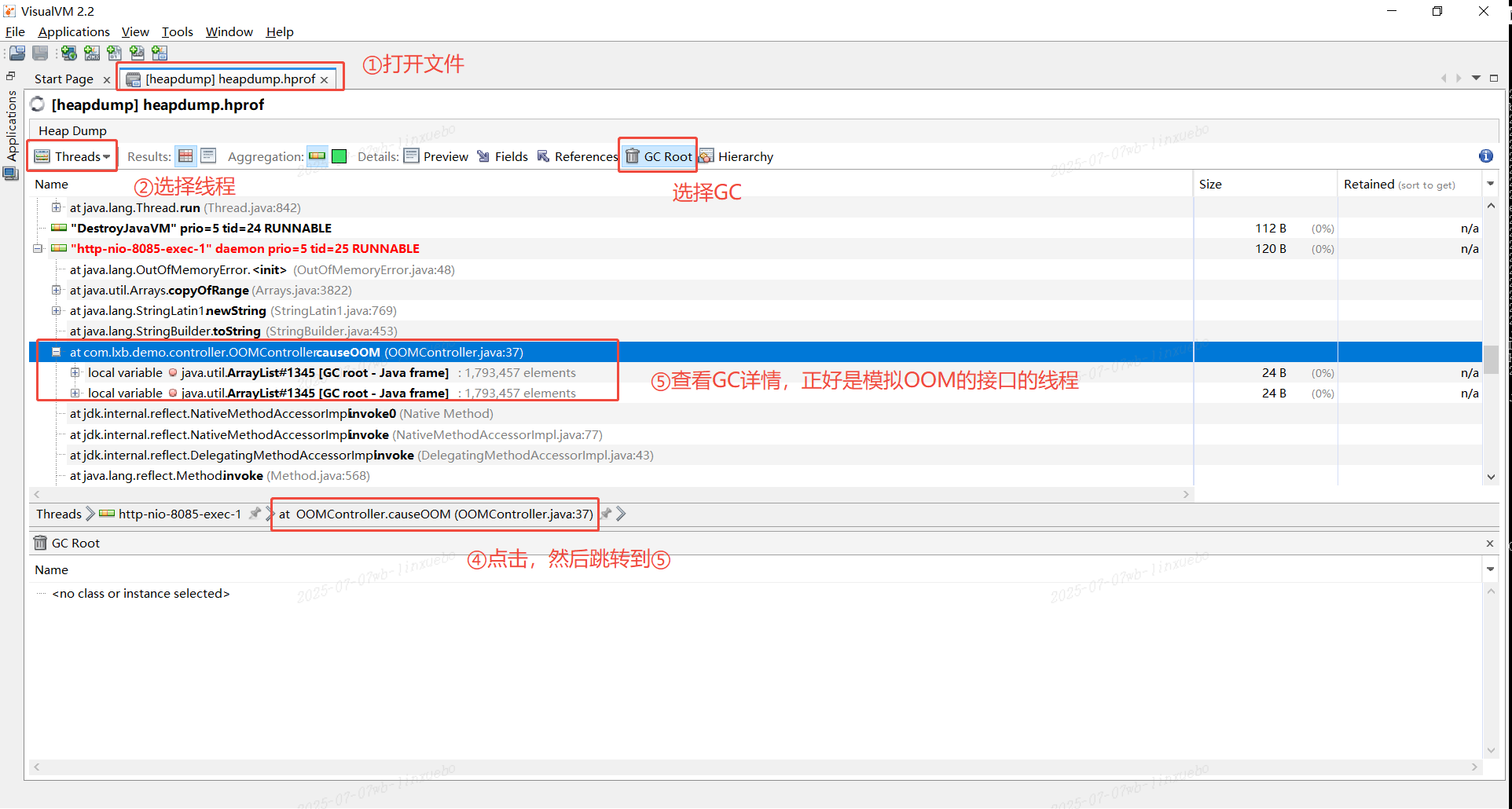Select the table Results view icon
This screenshot has height=809, width=1512.
[185, 156]
